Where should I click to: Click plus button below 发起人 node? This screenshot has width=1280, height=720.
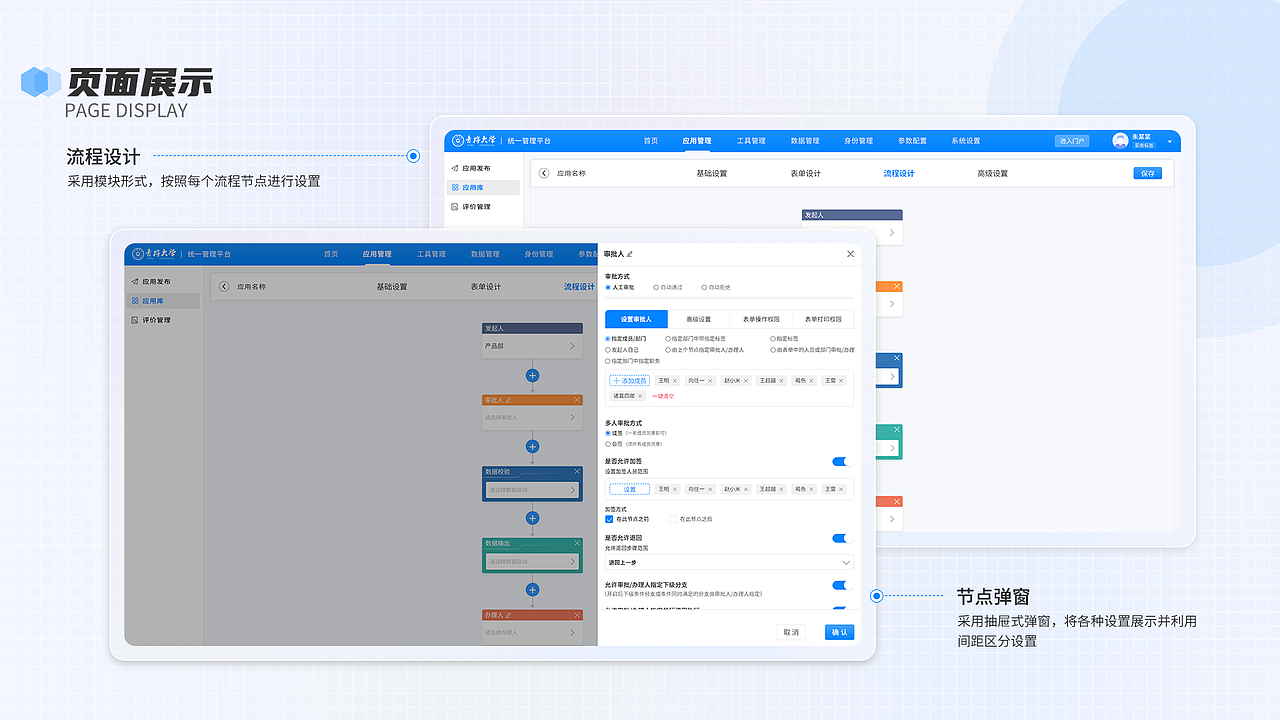point(532,376)
